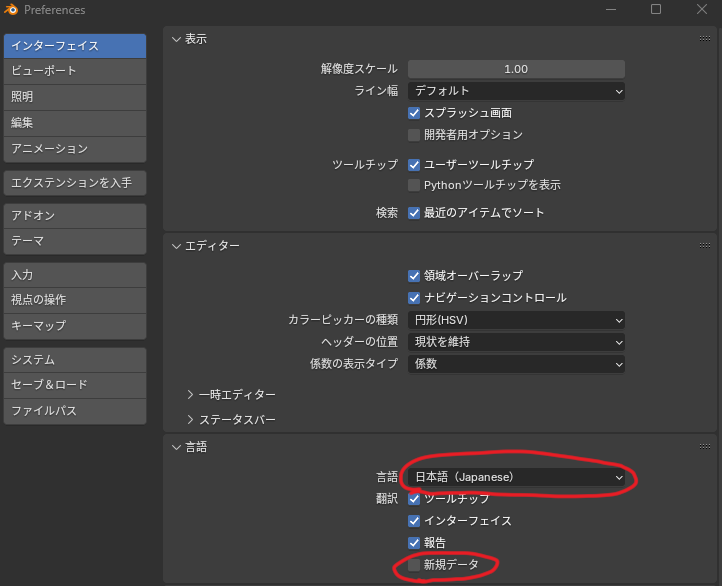Screen dimensions: 722x586
Task: Enable the 開発者用オプション checkbox
Action: pos(414,135)
